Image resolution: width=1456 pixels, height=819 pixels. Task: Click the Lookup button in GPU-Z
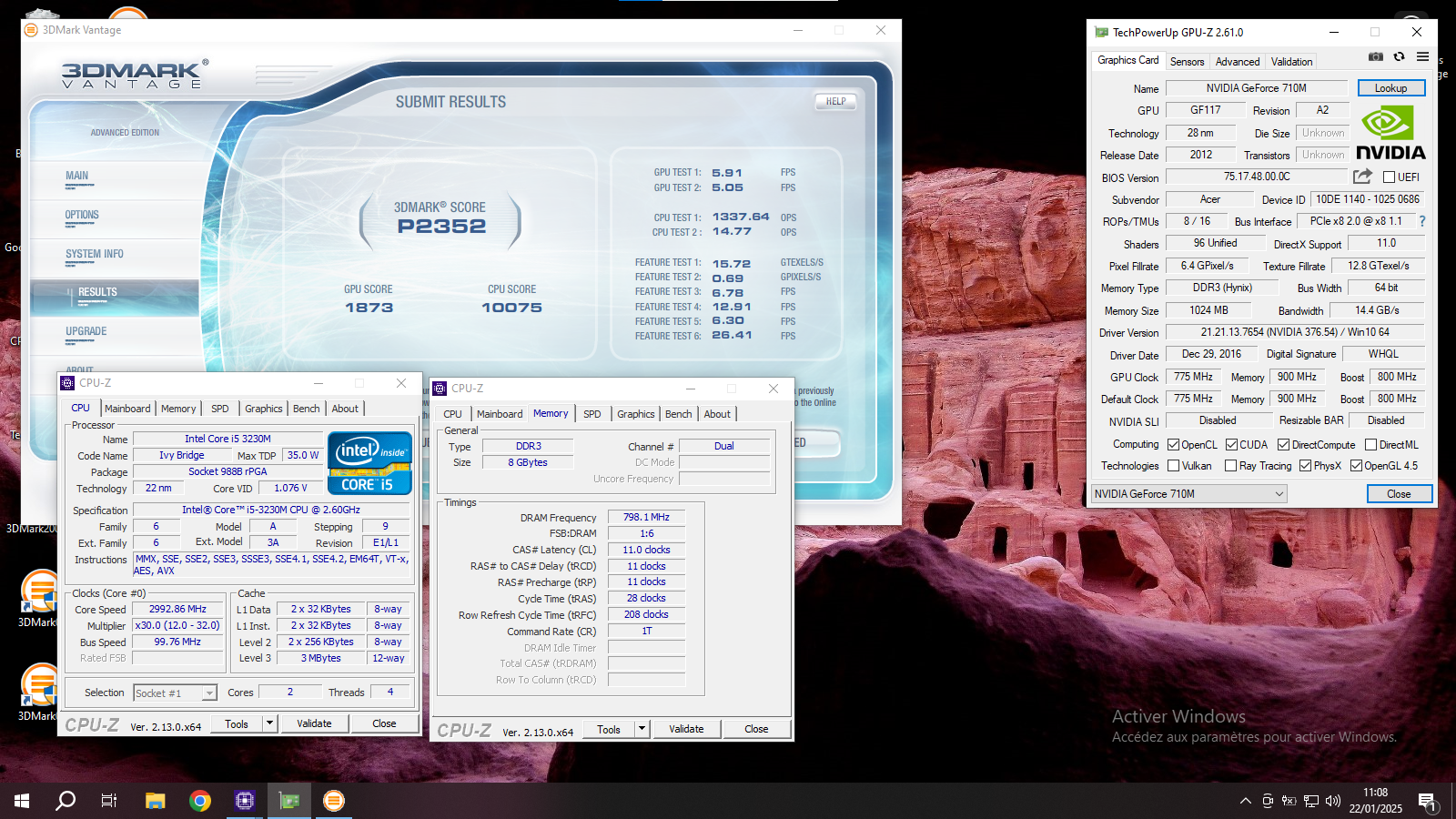1390,88
